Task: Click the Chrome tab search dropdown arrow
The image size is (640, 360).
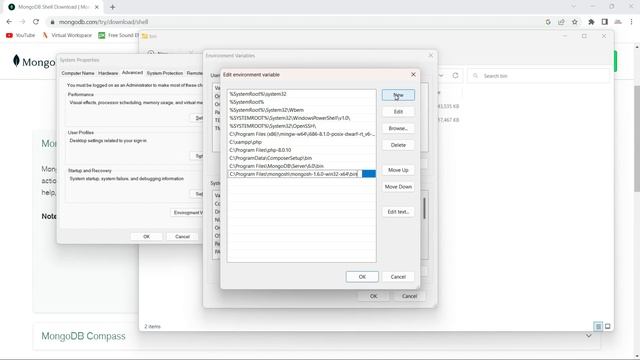Action: [573, 7]
